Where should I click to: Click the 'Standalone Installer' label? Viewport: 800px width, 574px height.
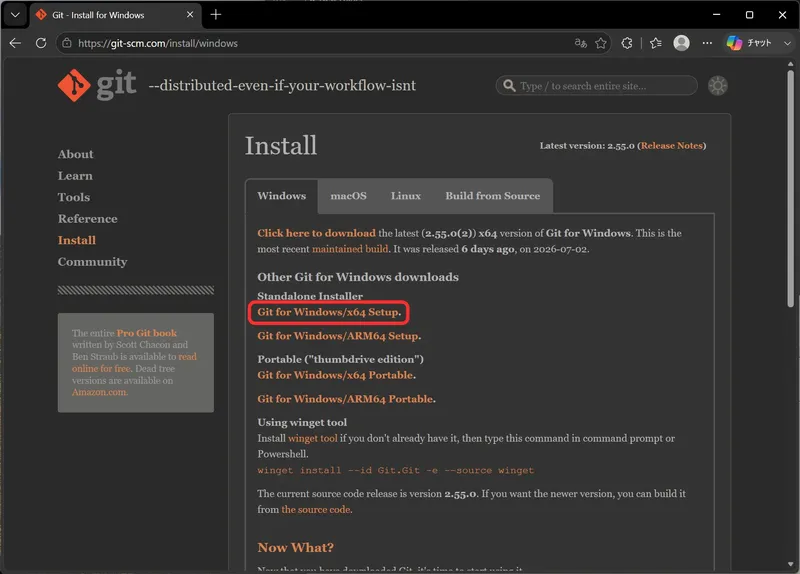click(310, 296)
